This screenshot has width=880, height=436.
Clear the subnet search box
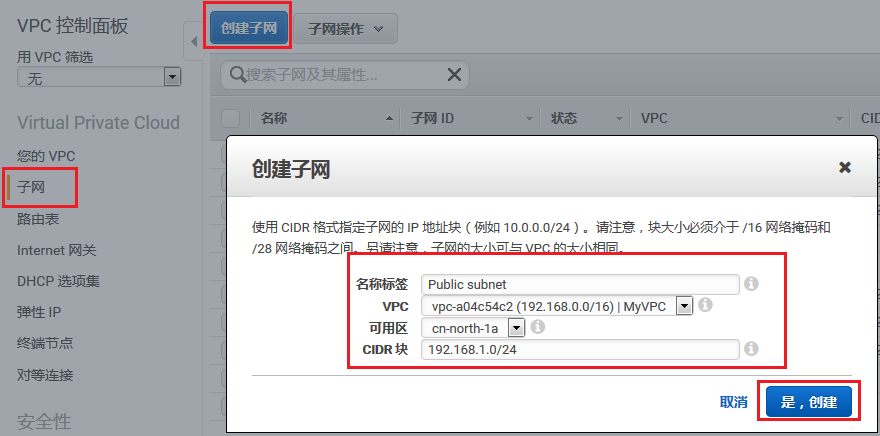point(455,74)
